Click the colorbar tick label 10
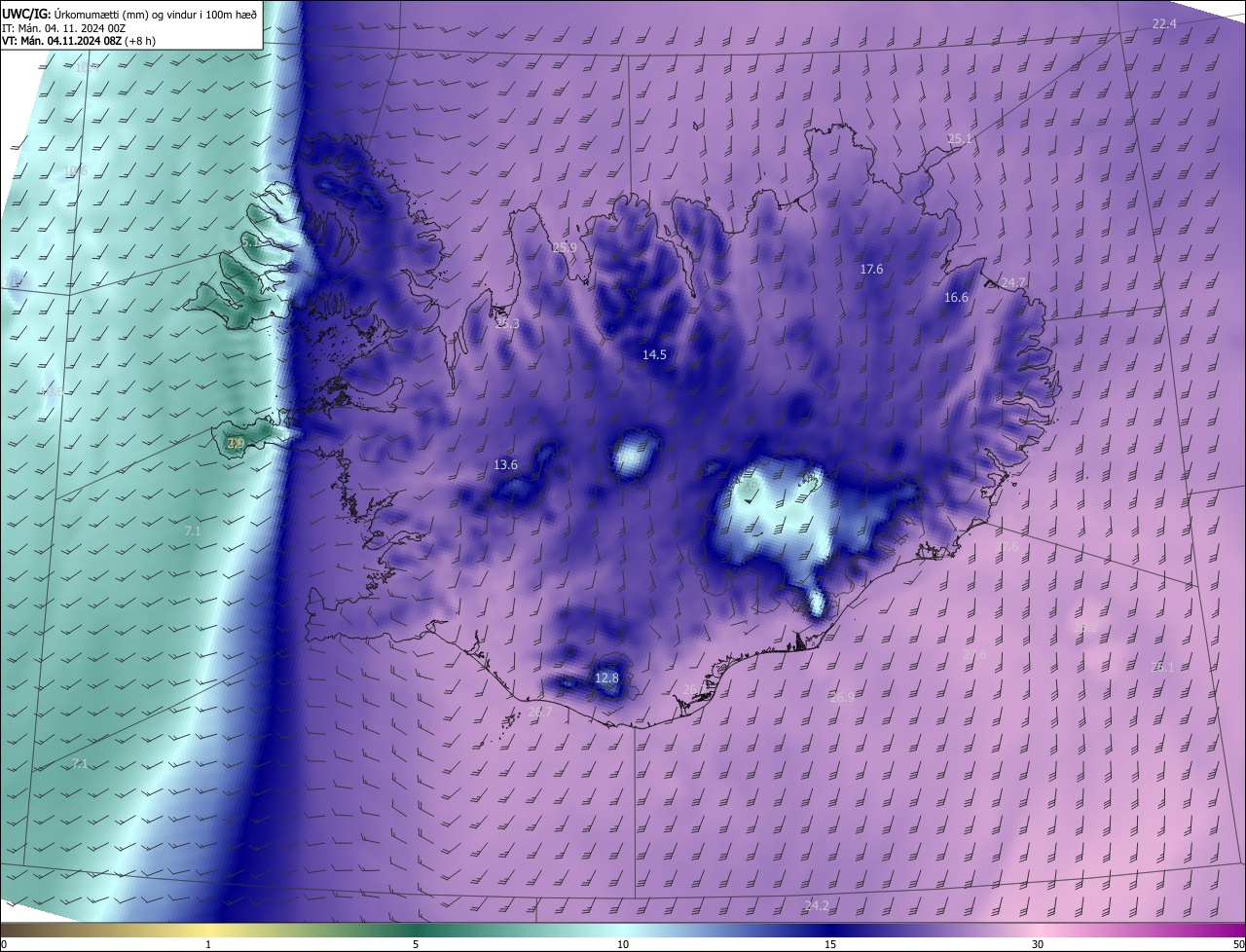Screen dimensions: 1246x952 (623, 945)
